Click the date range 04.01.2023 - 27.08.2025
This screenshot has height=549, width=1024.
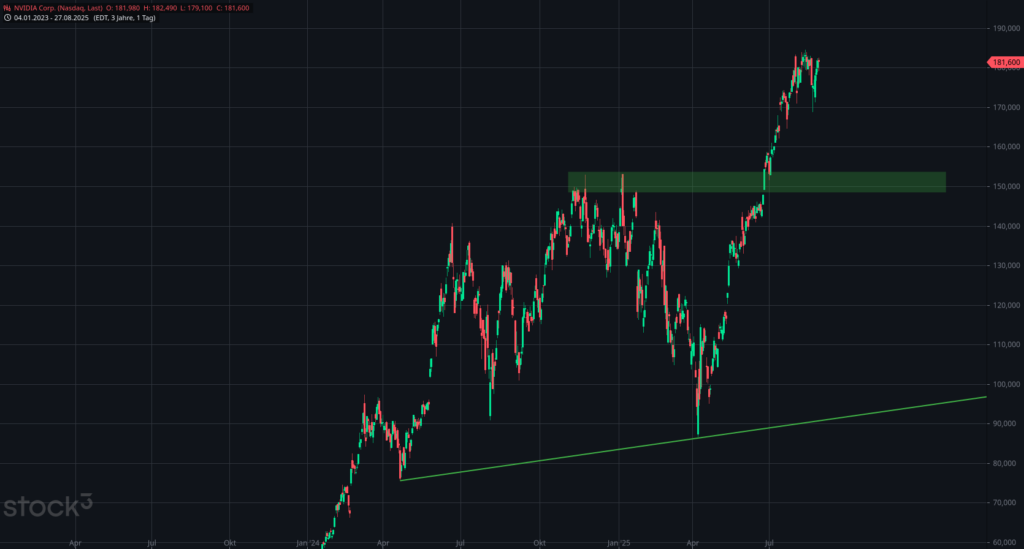[x=51, y=18]
